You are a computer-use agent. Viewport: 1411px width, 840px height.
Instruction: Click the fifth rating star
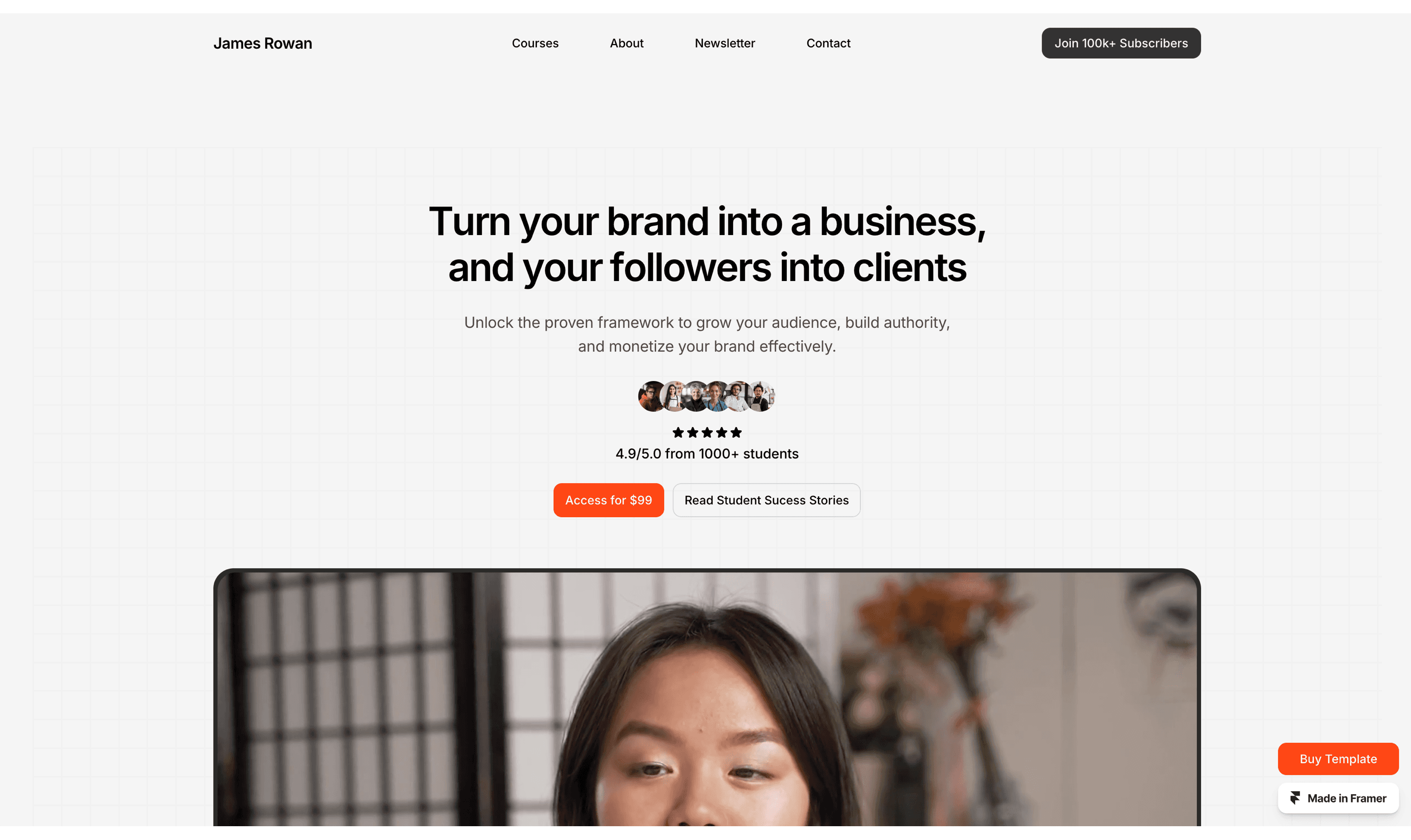click(x=736, y=433)
